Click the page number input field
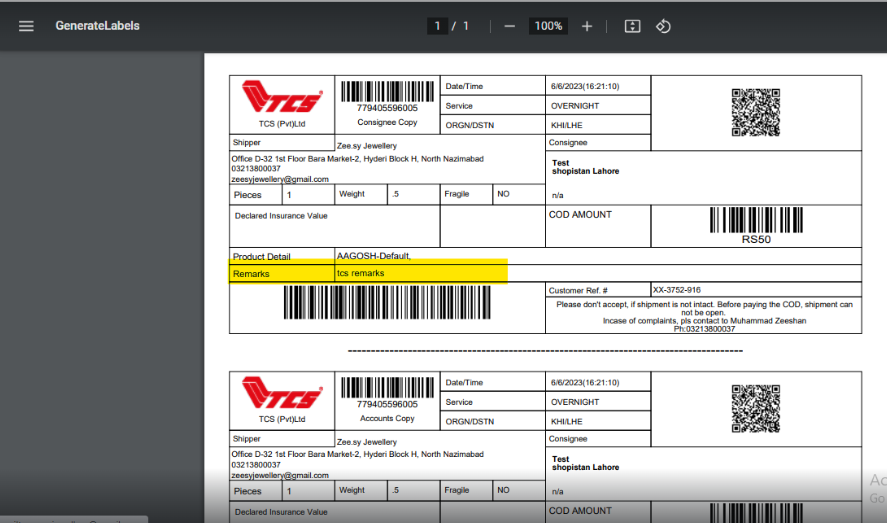 tap(437, 26)
